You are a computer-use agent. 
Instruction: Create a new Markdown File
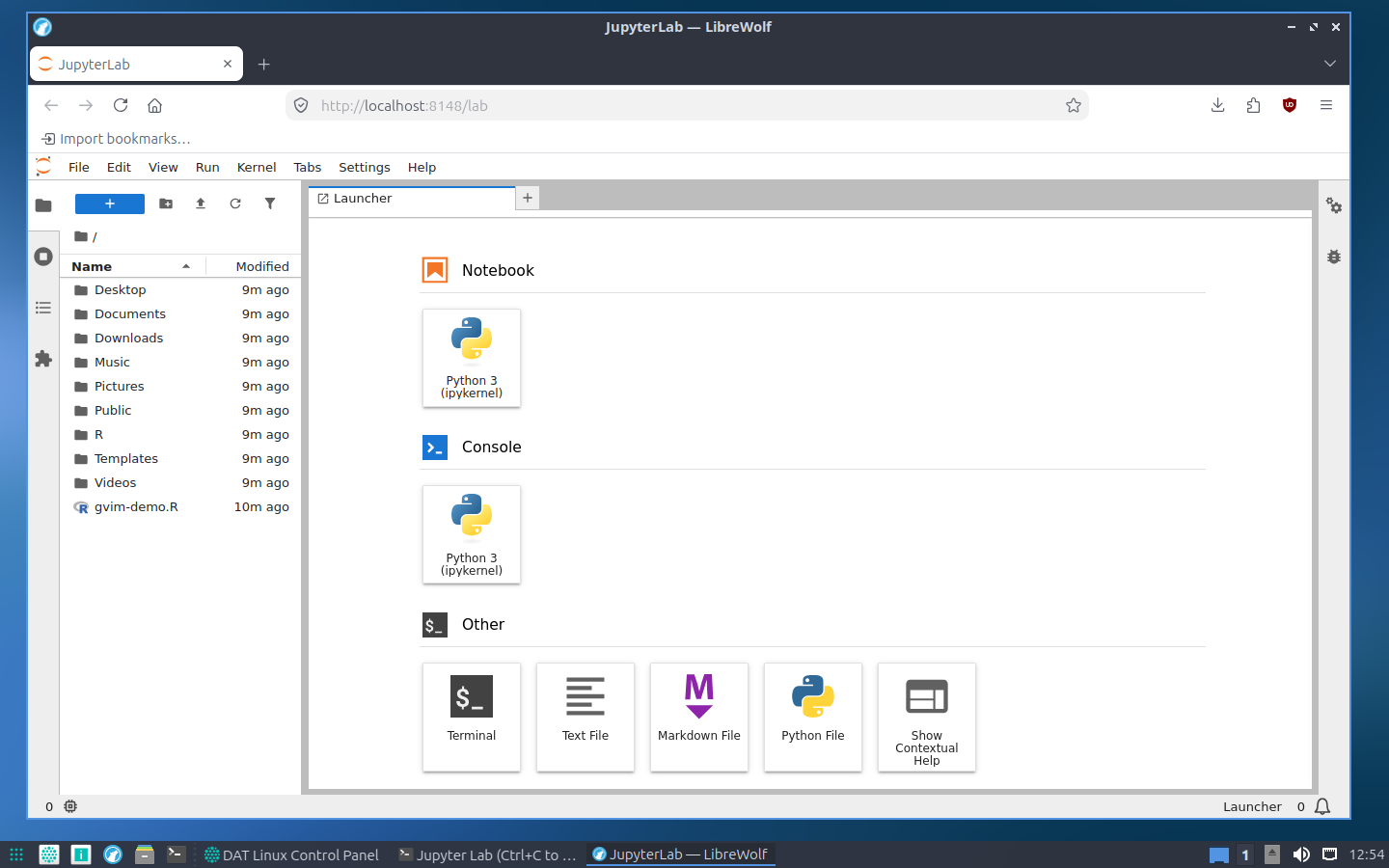tap(699, 717)
